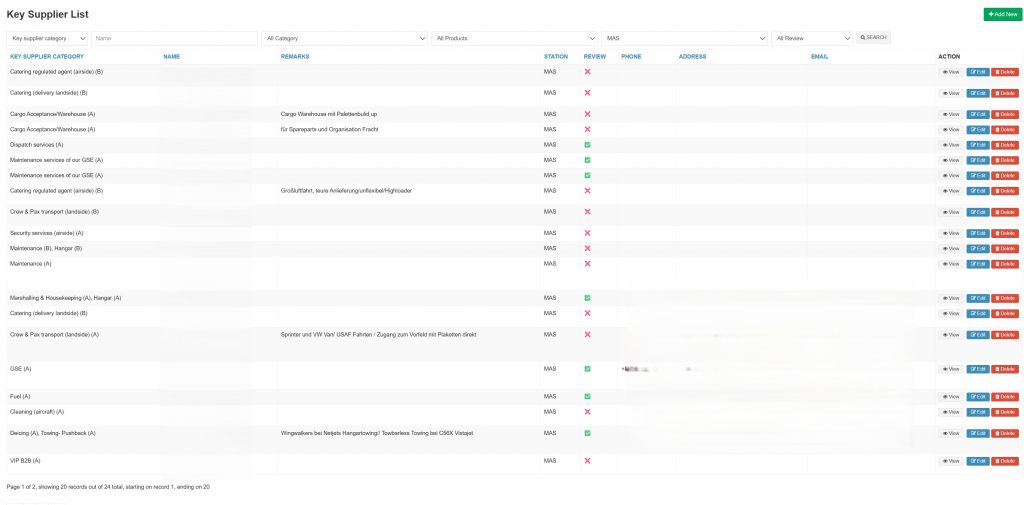
Task: Click the Name search input field
Action: (x=174, y=38)
